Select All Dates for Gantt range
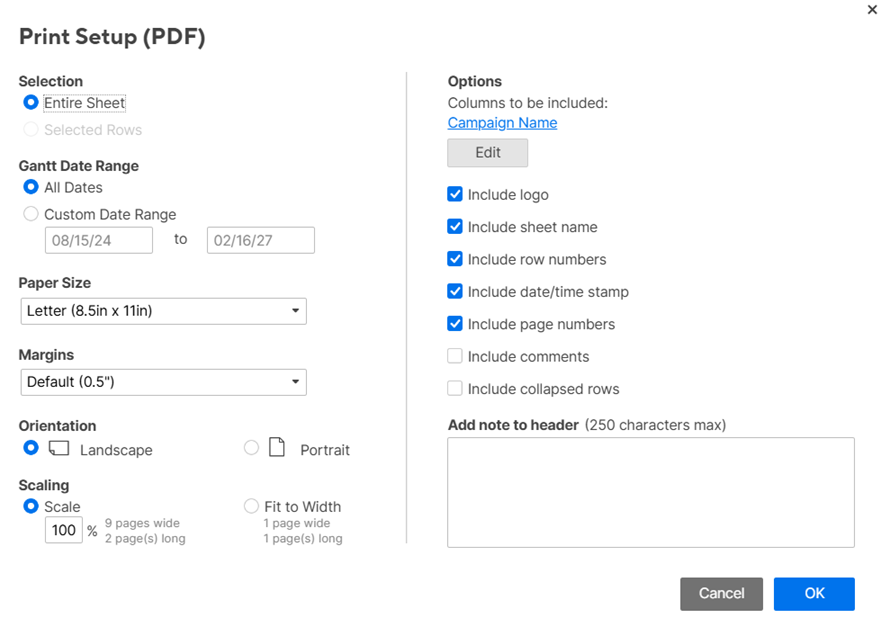The height and width of the screenshot is (618, 881). (31, 187)
